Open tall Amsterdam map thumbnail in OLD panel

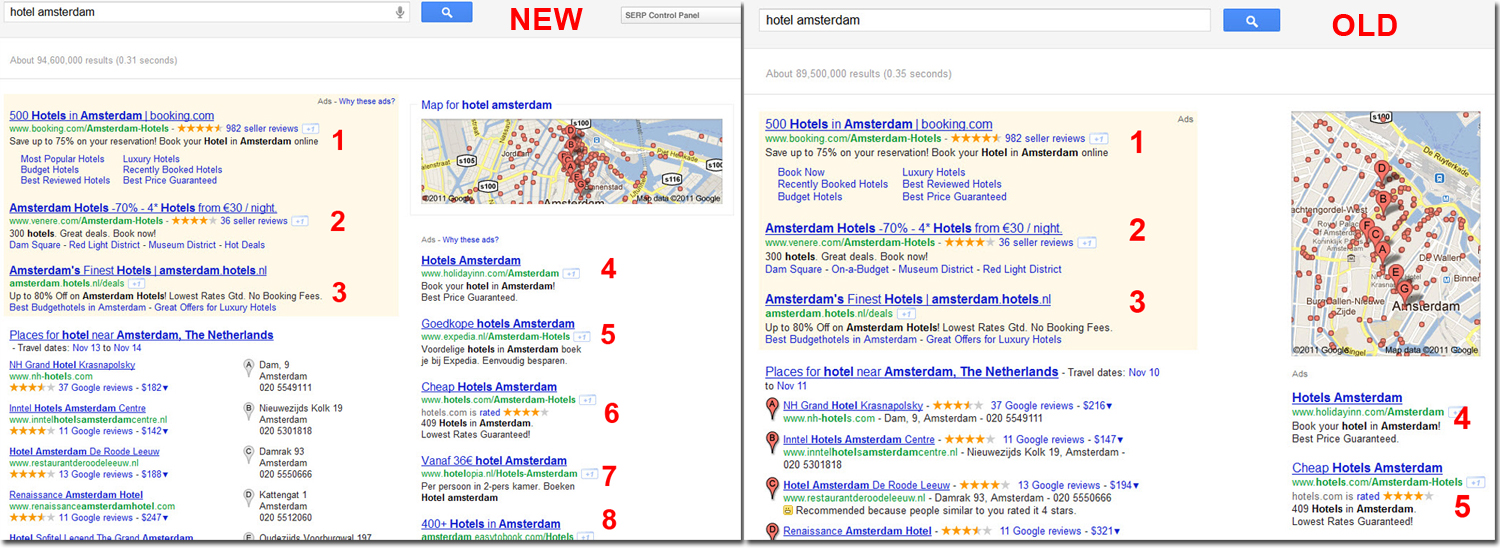[1386, 234]
